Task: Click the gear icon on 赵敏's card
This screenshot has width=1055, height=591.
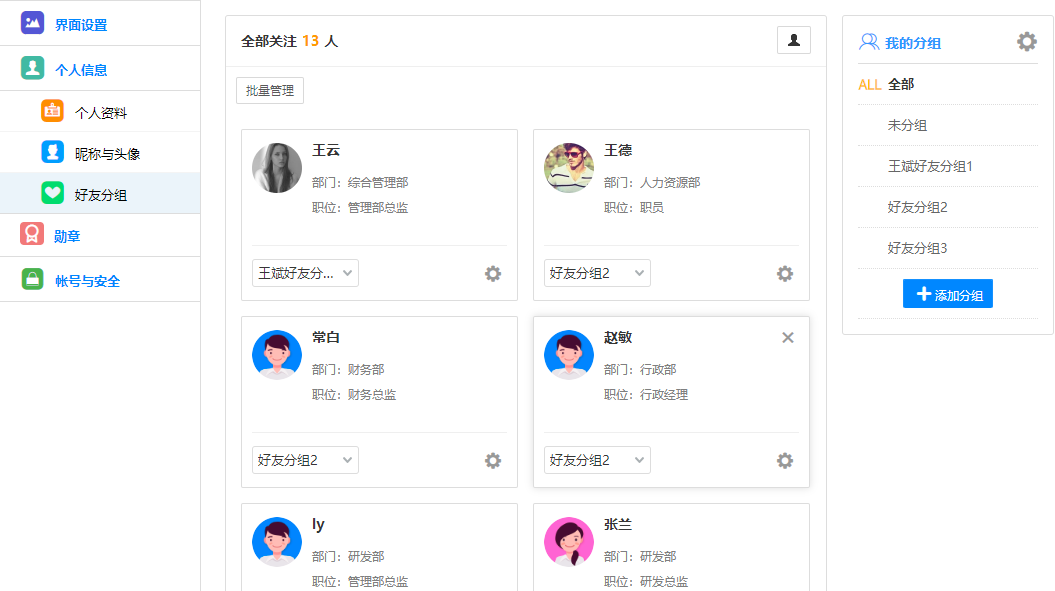Action: pyautogui.click(x=785, y=460)
